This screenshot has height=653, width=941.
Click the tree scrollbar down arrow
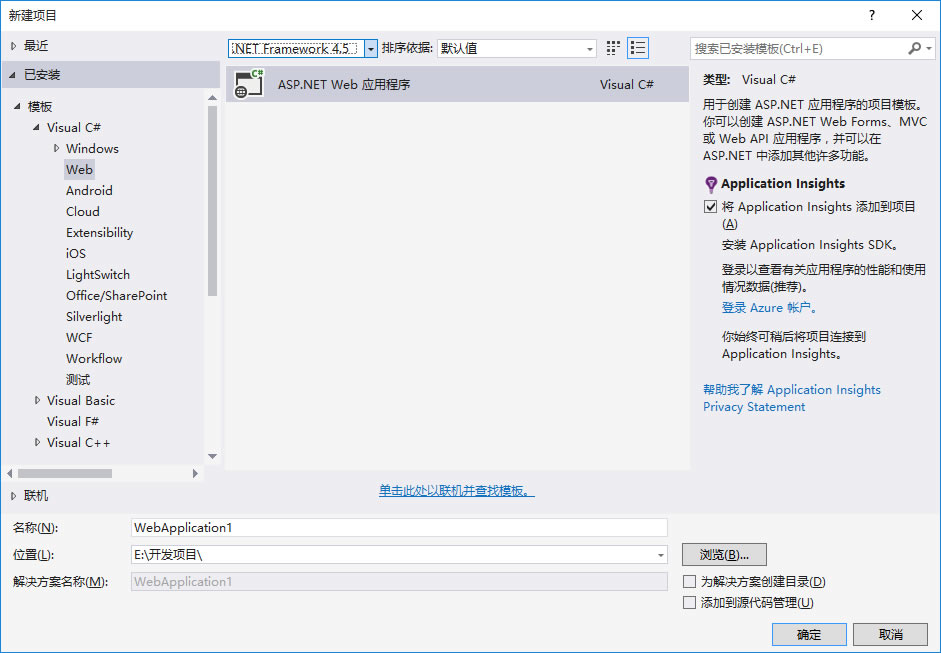(x=212, y=456)
